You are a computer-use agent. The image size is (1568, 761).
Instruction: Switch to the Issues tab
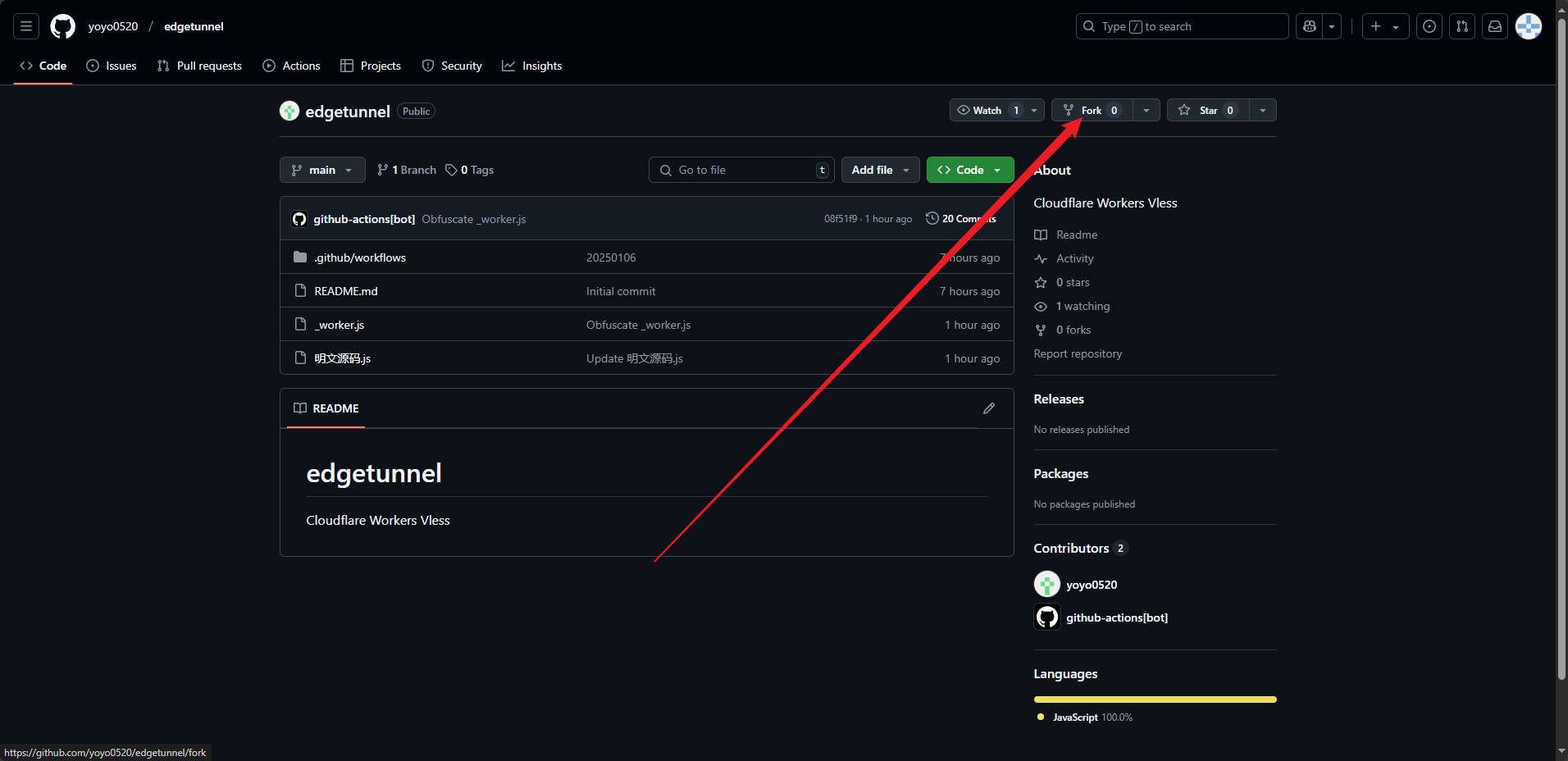pos(112,66)
